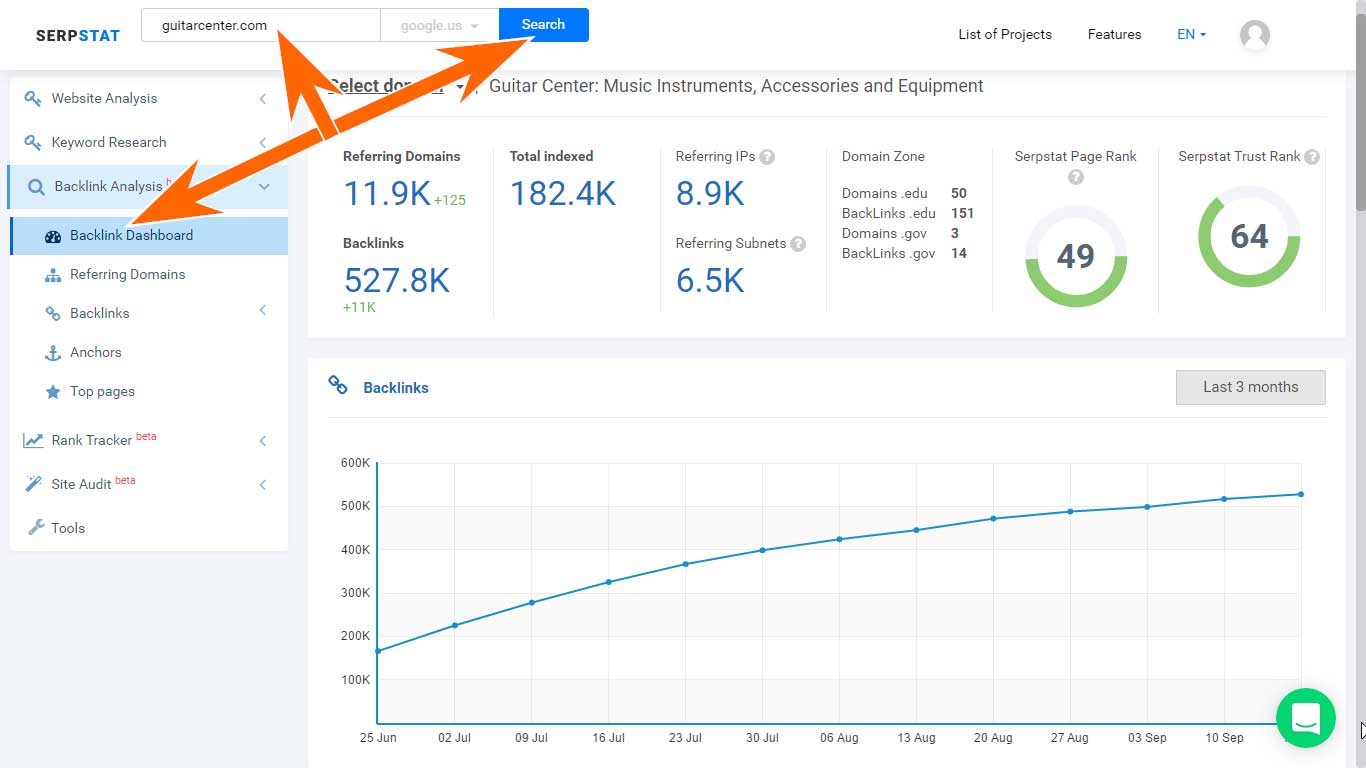Click the Top pages star icon

53,392
